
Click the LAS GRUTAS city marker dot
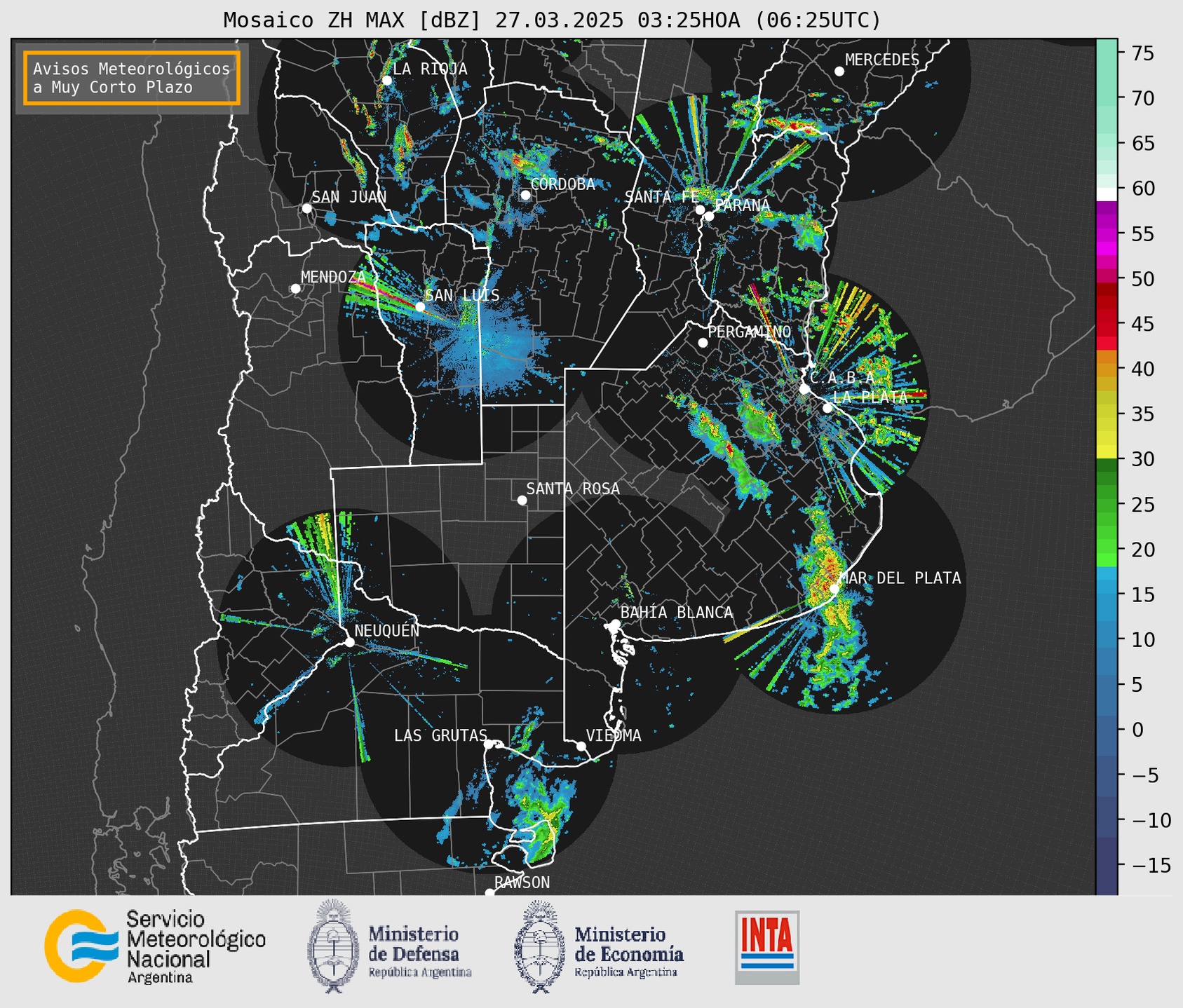pyautogui.click(x=489, y=744)
